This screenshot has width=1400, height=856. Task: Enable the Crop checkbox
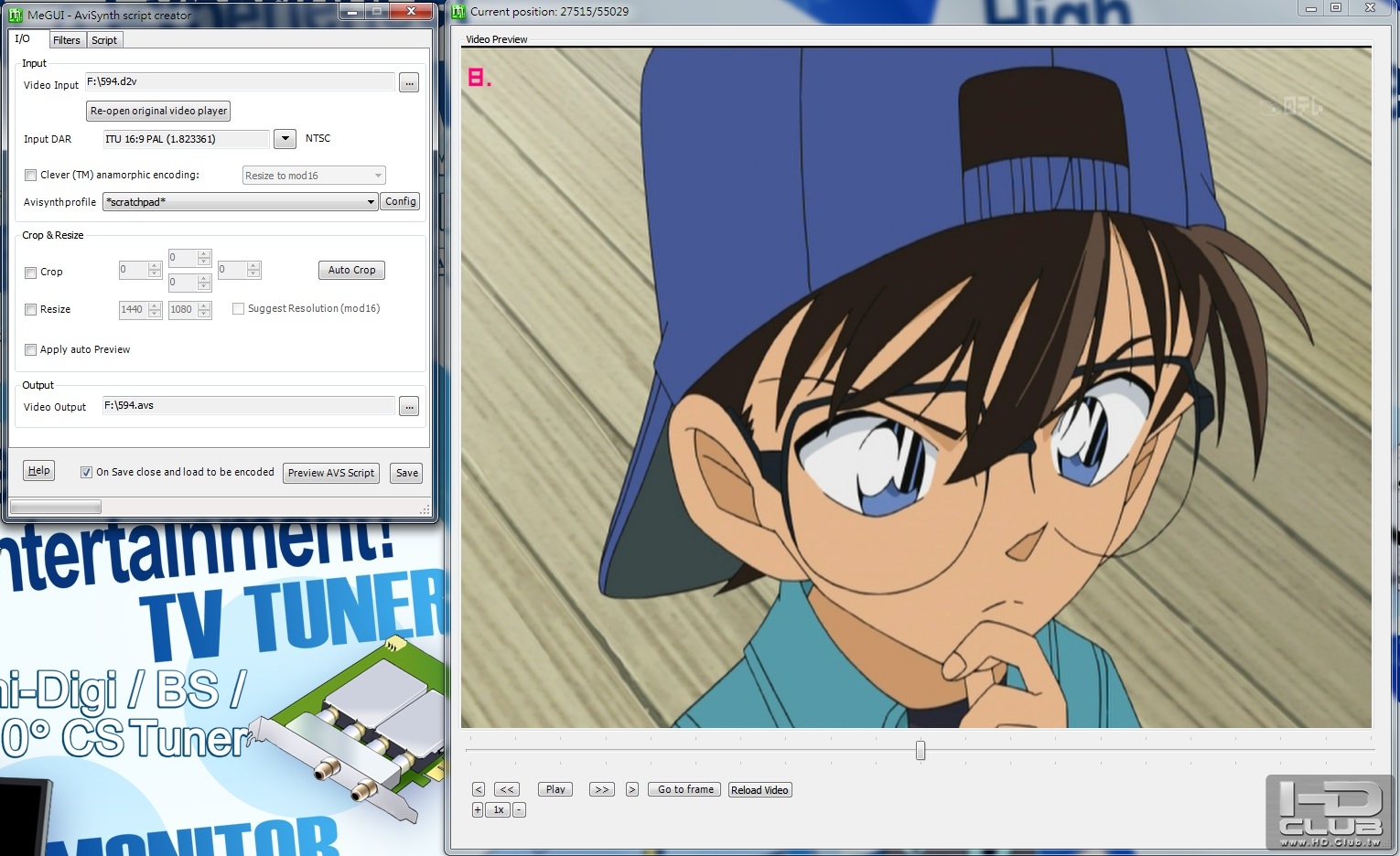coord(30,273)
